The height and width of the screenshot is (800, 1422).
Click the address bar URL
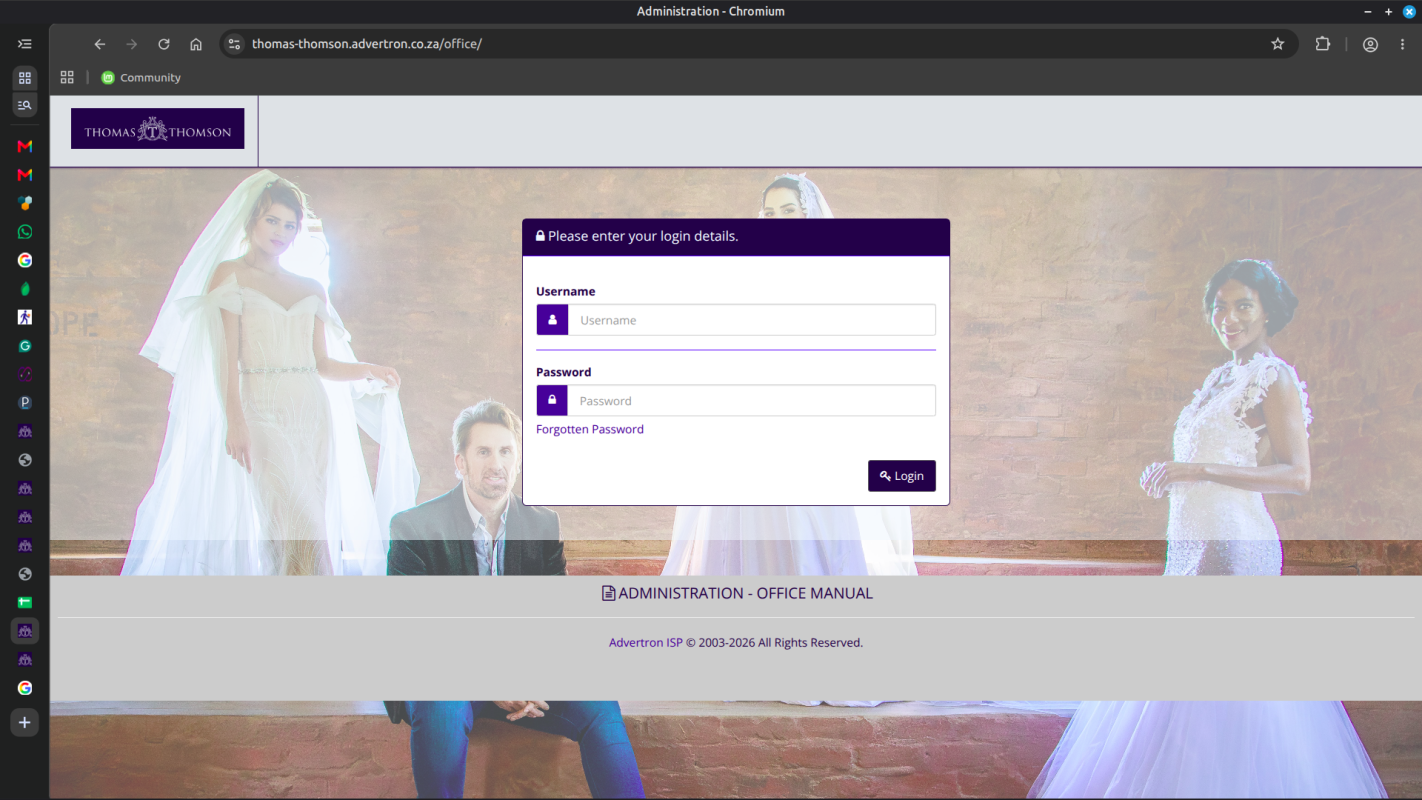click(366, 44)
